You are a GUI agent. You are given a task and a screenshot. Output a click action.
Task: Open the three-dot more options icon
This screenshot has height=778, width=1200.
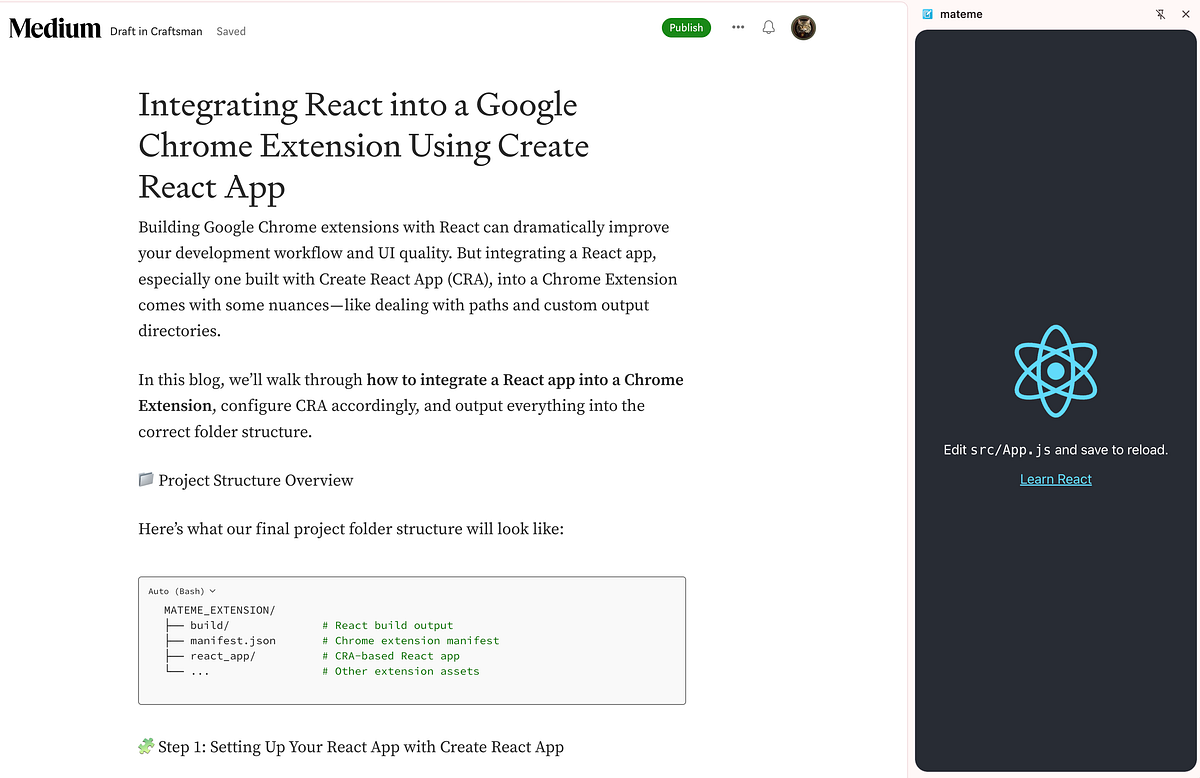coord(738,27)
